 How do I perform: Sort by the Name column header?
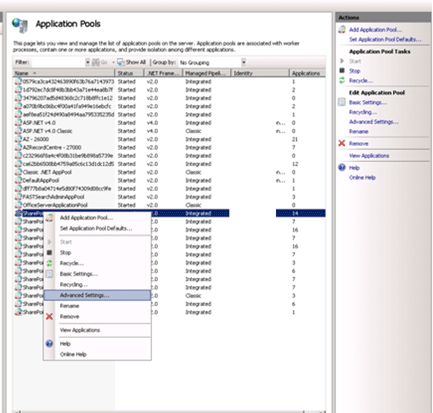pos(64,73)
